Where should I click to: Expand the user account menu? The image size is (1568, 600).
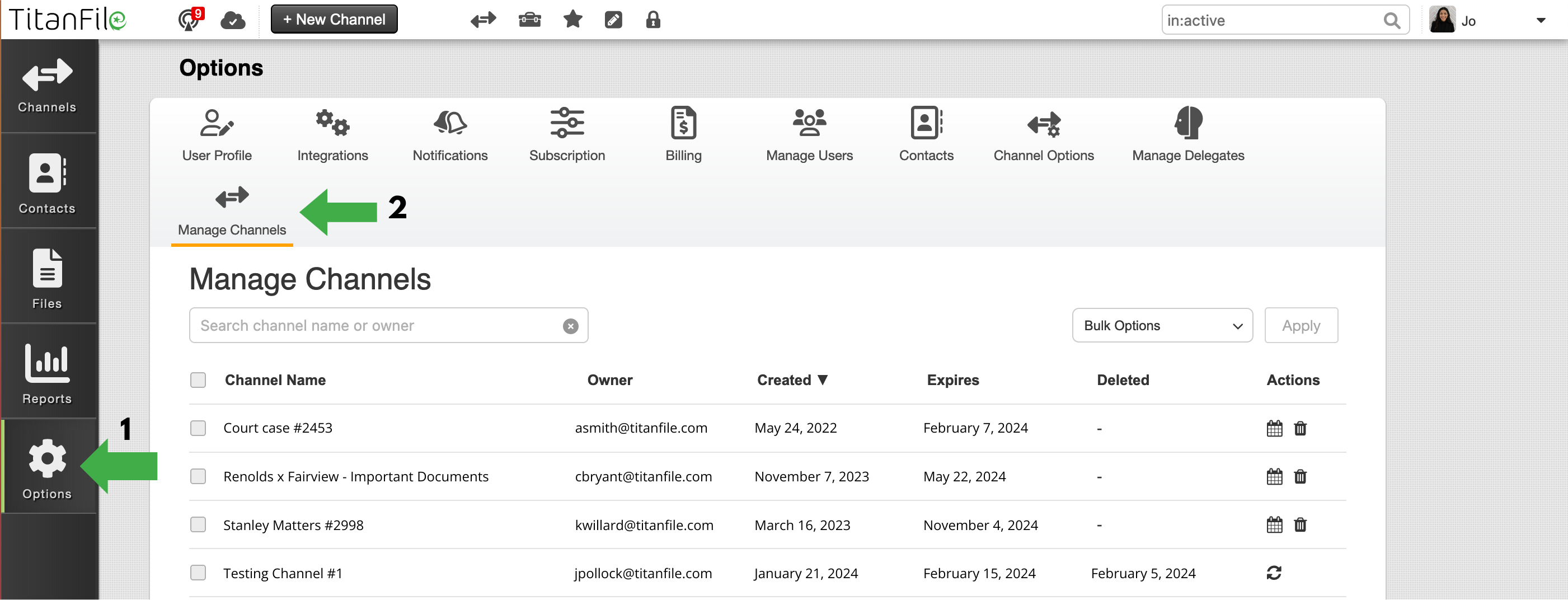click(1541, 20)
